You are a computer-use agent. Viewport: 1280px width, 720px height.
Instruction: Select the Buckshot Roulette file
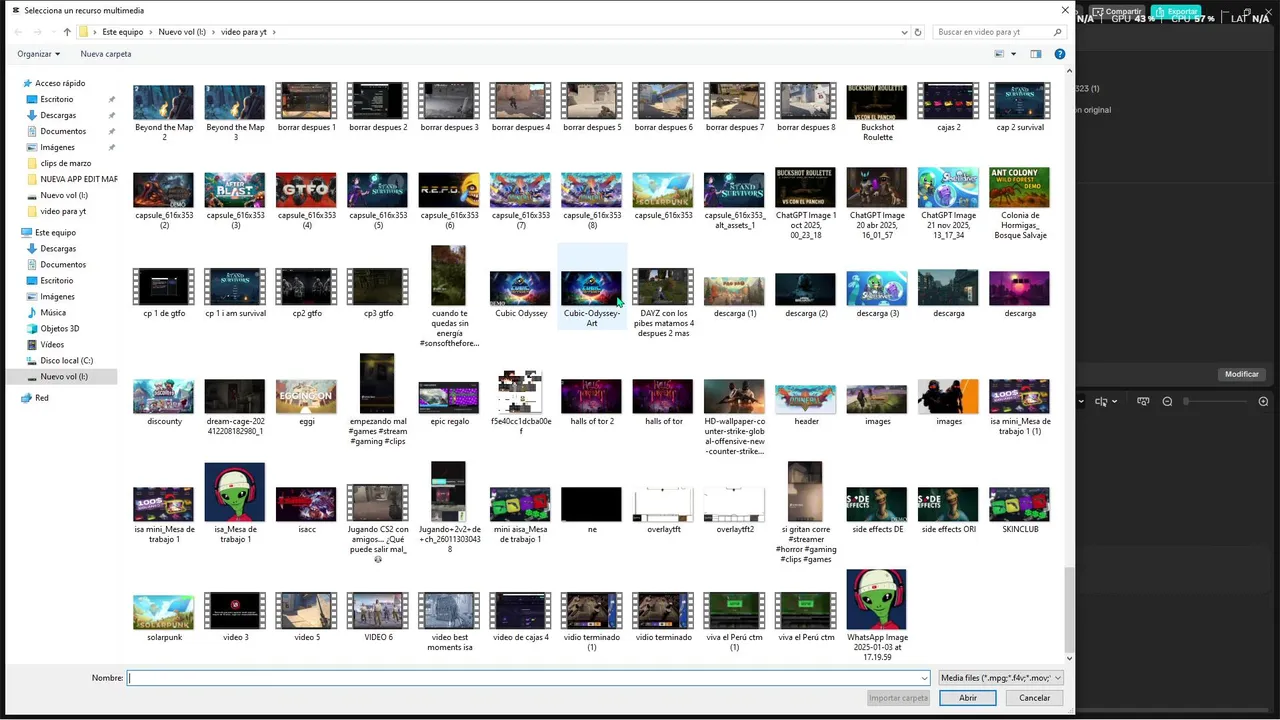[877, 112]
